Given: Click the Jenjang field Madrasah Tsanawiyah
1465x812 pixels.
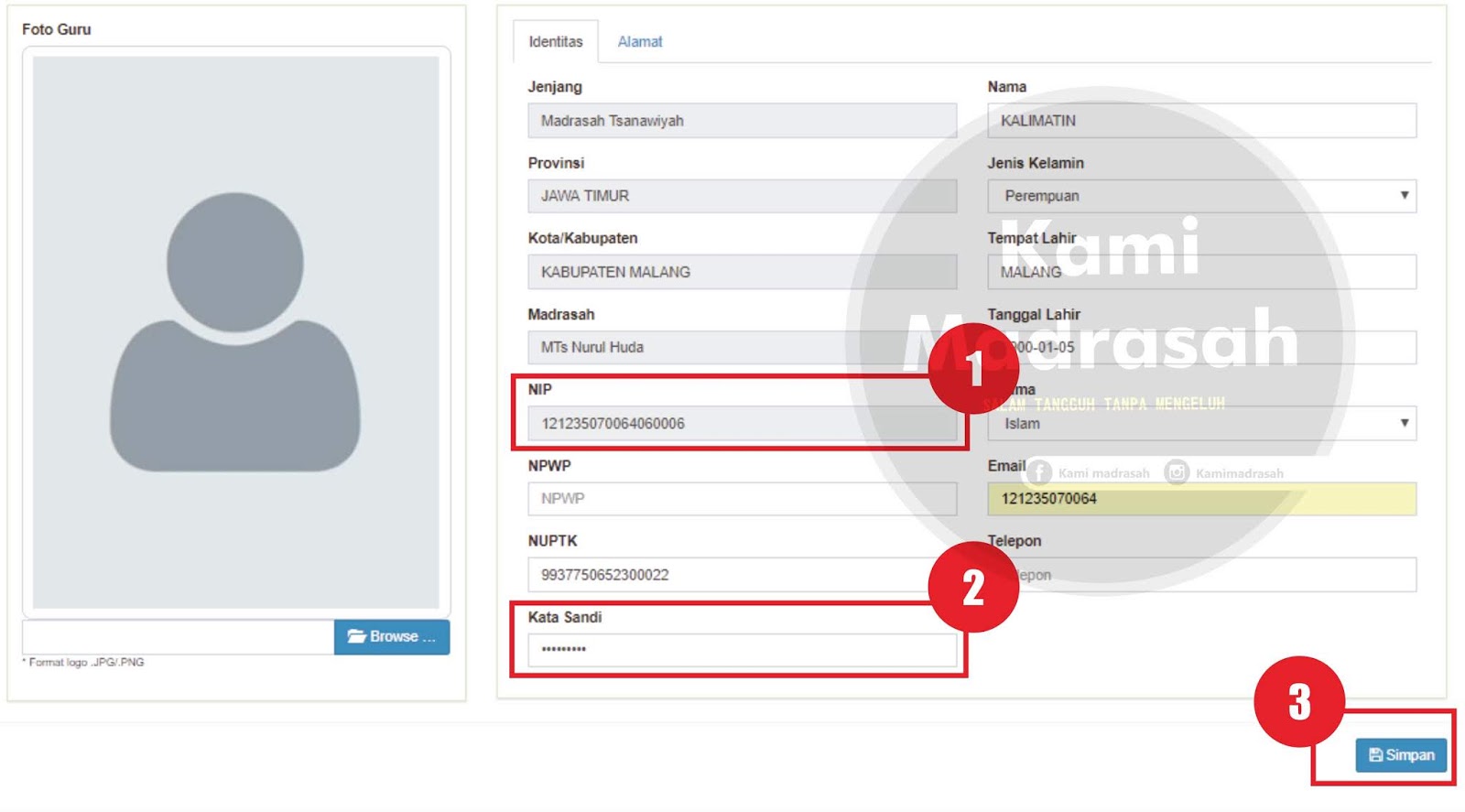Looking at the screenshot, I should (x=743, y=121).
